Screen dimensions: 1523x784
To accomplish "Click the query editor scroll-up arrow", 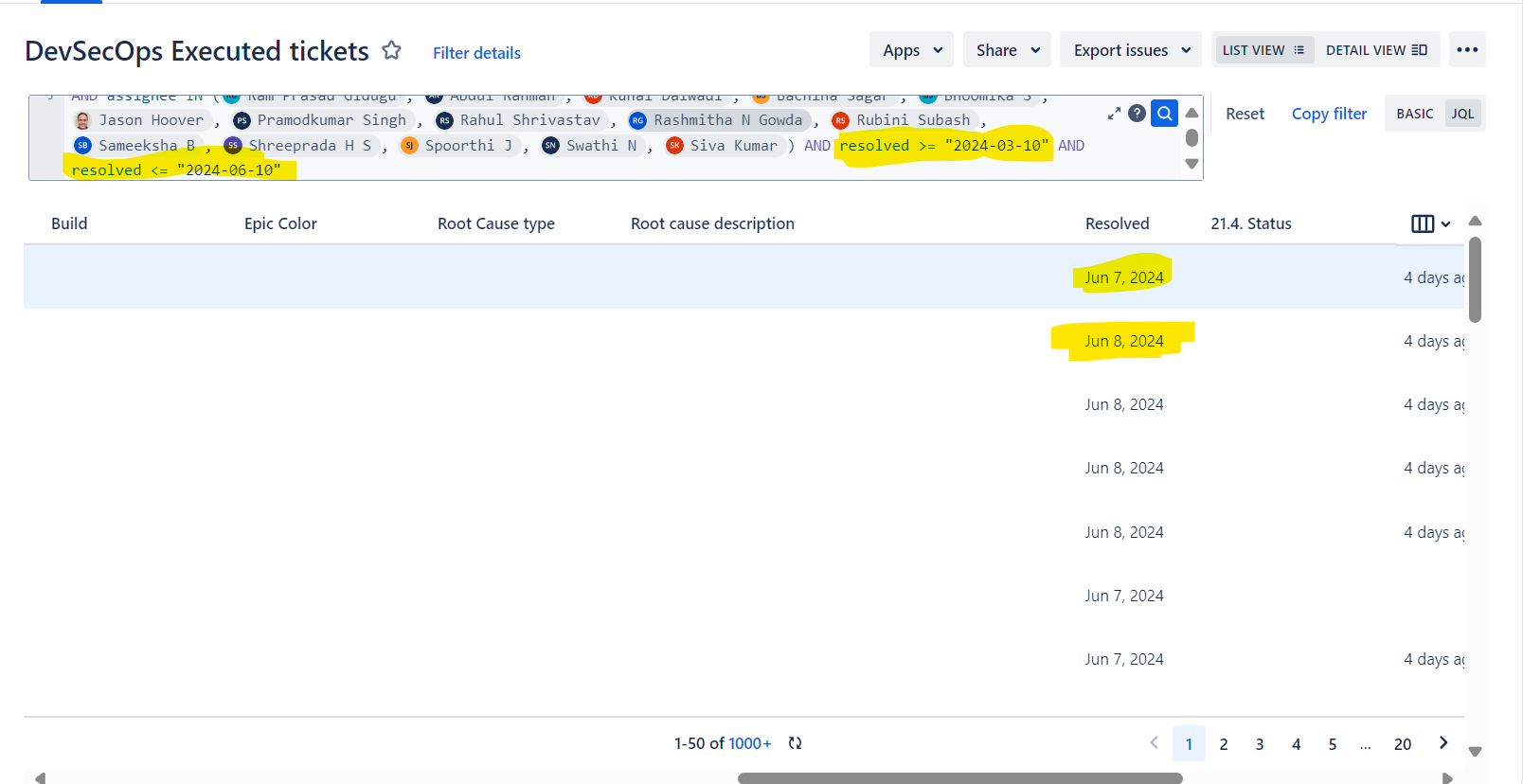I will point(1192,113).
